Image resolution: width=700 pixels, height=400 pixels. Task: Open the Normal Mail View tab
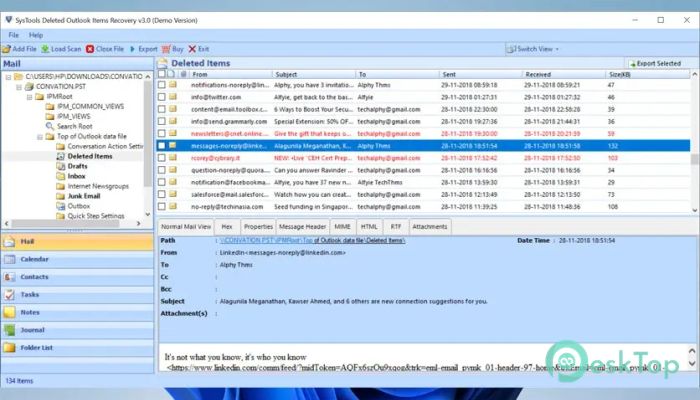click(x=186, y=227)
